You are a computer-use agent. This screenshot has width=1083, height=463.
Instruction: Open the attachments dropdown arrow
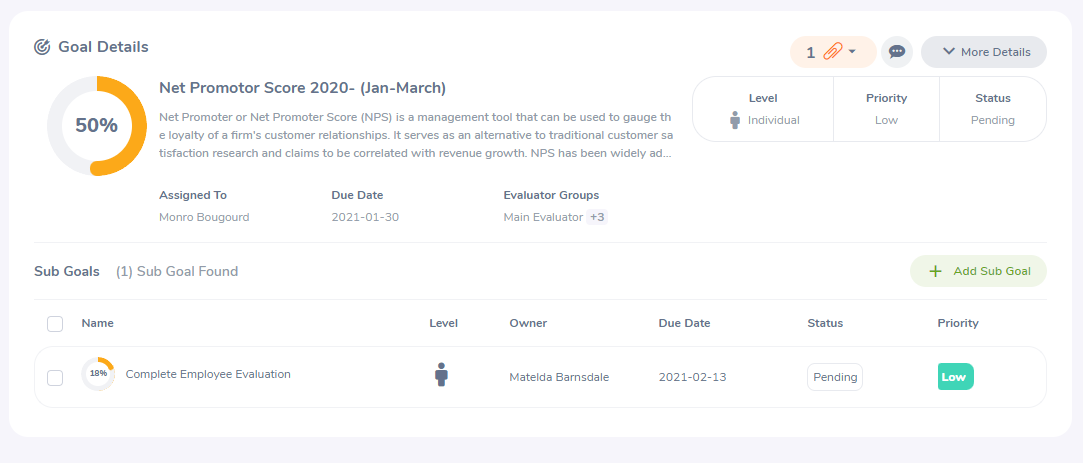pyautogui.click(x=852, y=52)
